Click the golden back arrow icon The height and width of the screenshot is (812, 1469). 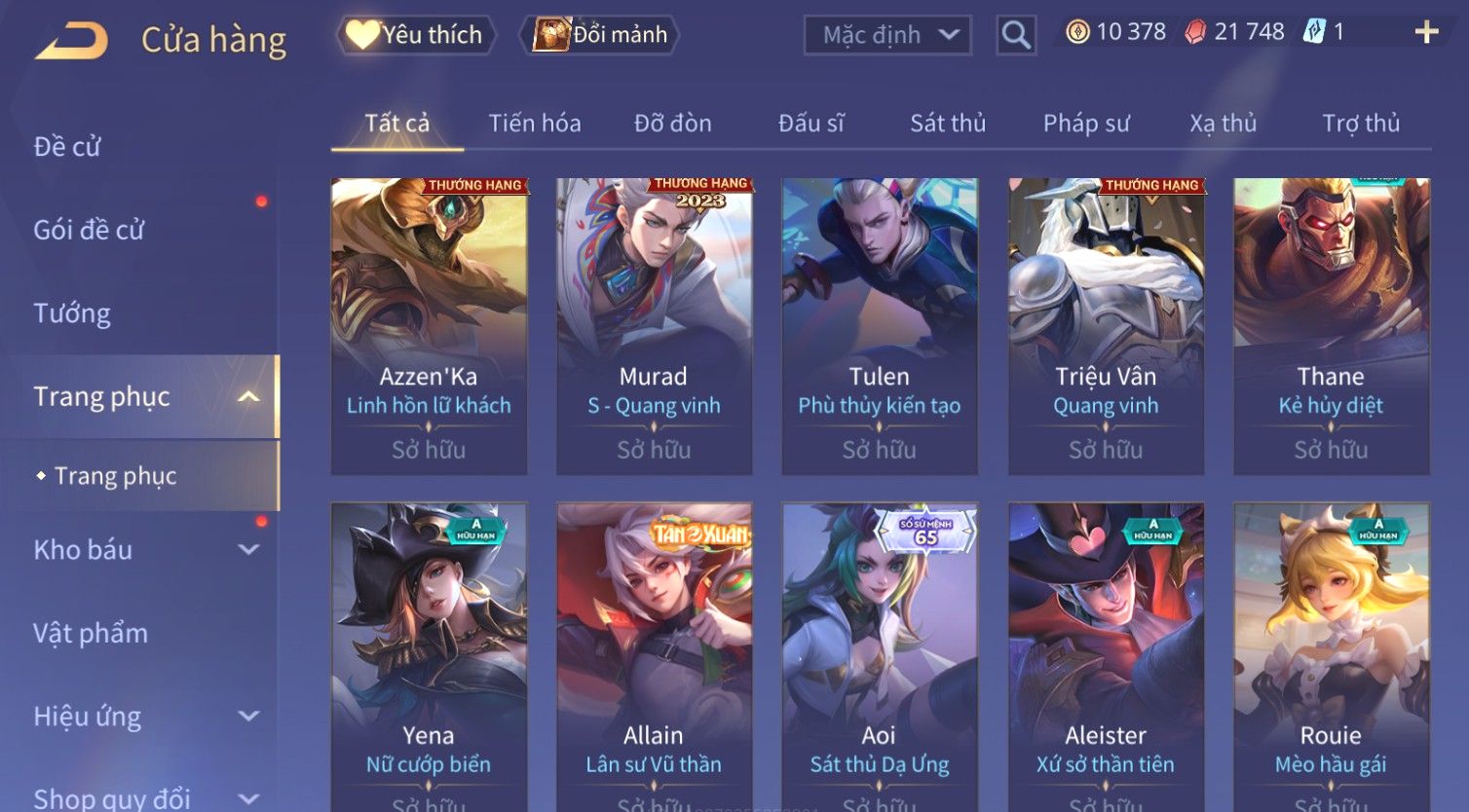pyautogui.click(x=71, y=41)
